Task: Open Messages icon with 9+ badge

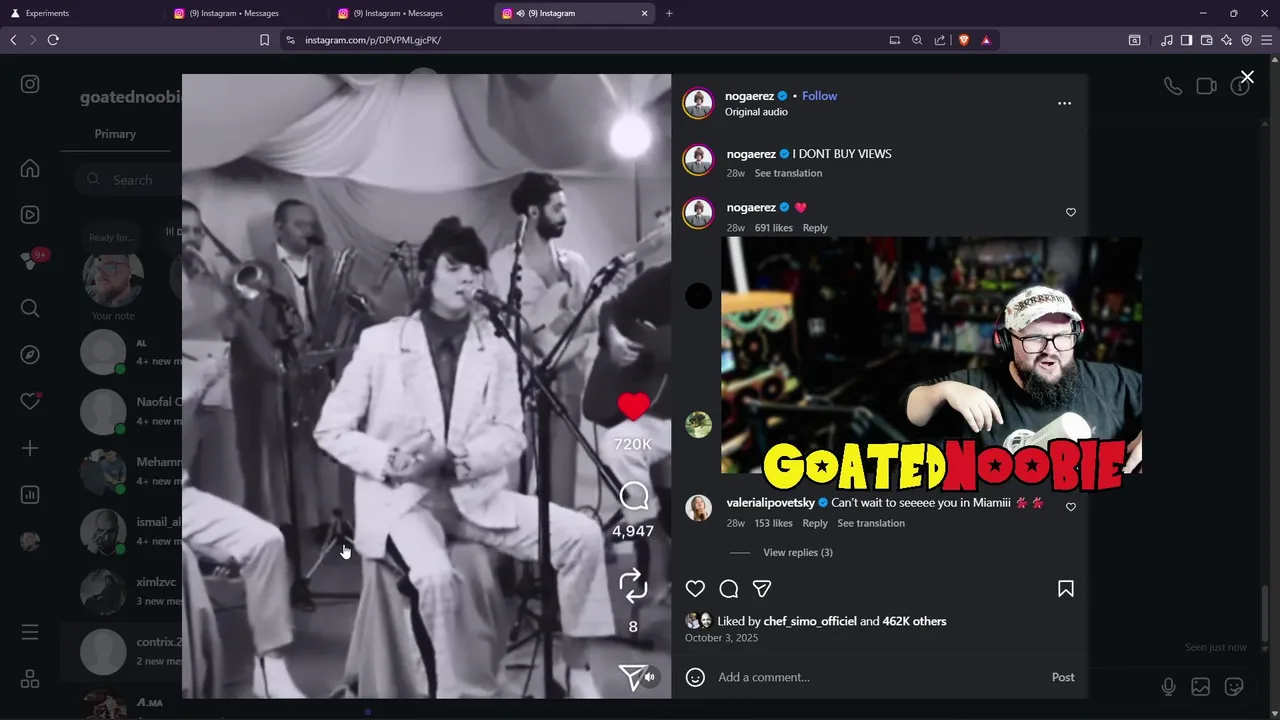Action: point(32,260)
